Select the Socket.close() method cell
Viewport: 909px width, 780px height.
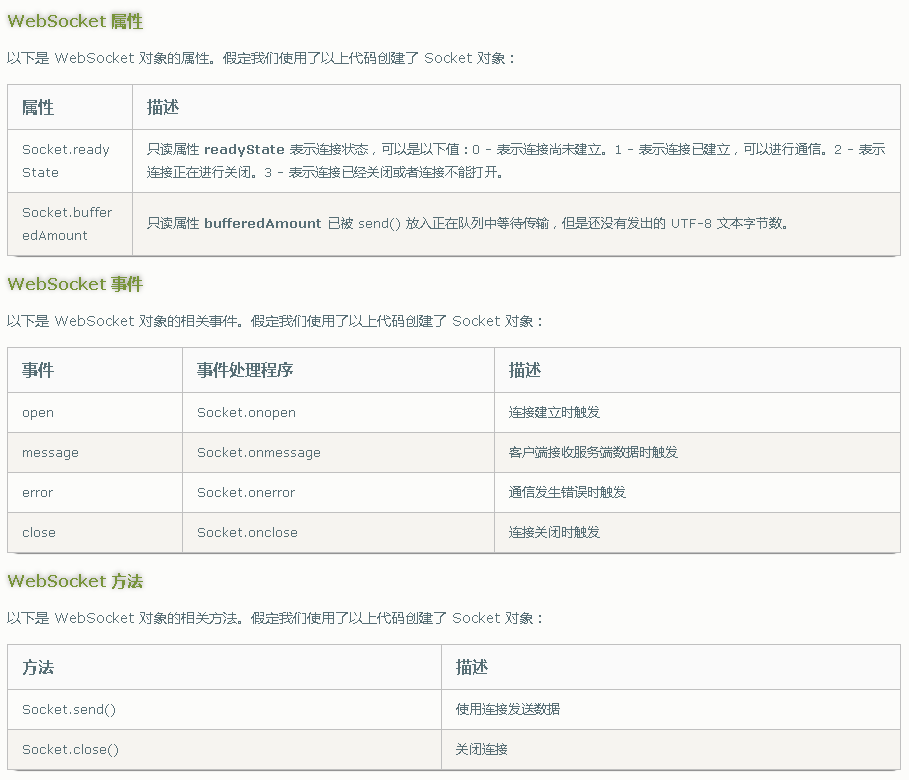click(70, 749)
